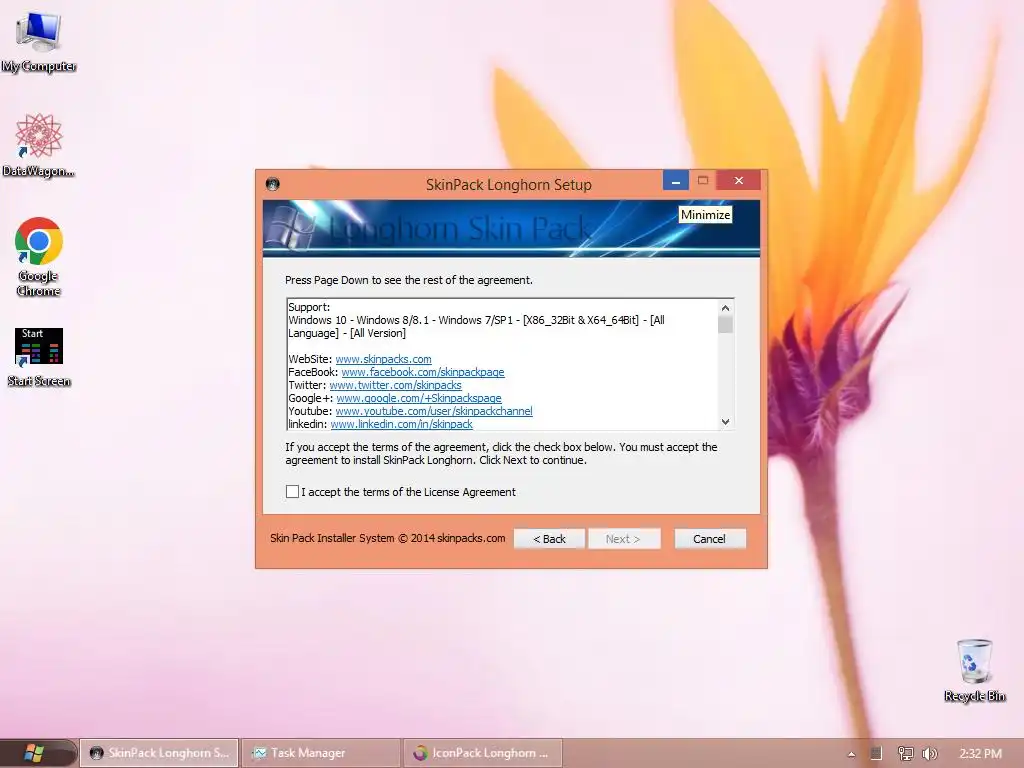Click the 2:32 PM taskbar clock

click(x=980, y=754)
